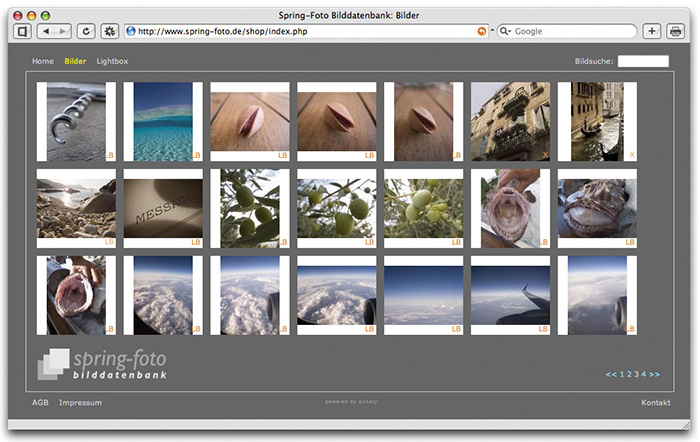Open the Home navigation tab
This screenshot has height=442, width=700.
(x=43, y=61)
